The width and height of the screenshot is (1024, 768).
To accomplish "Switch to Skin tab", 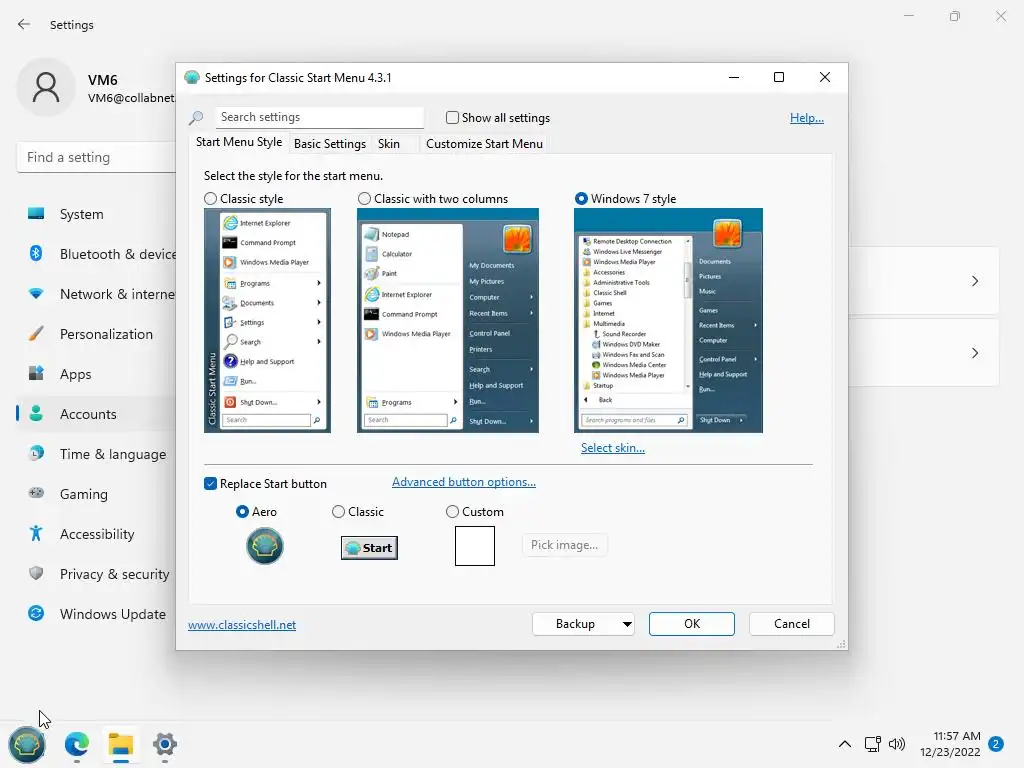I will (389, 144).
